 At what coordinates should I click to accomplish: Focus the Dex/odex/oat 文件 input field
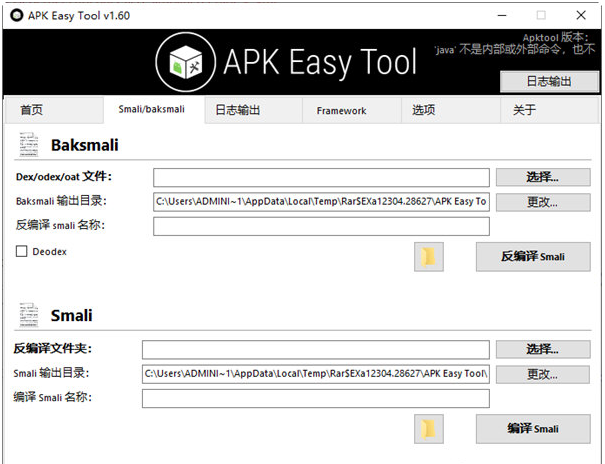coord(321,177)
